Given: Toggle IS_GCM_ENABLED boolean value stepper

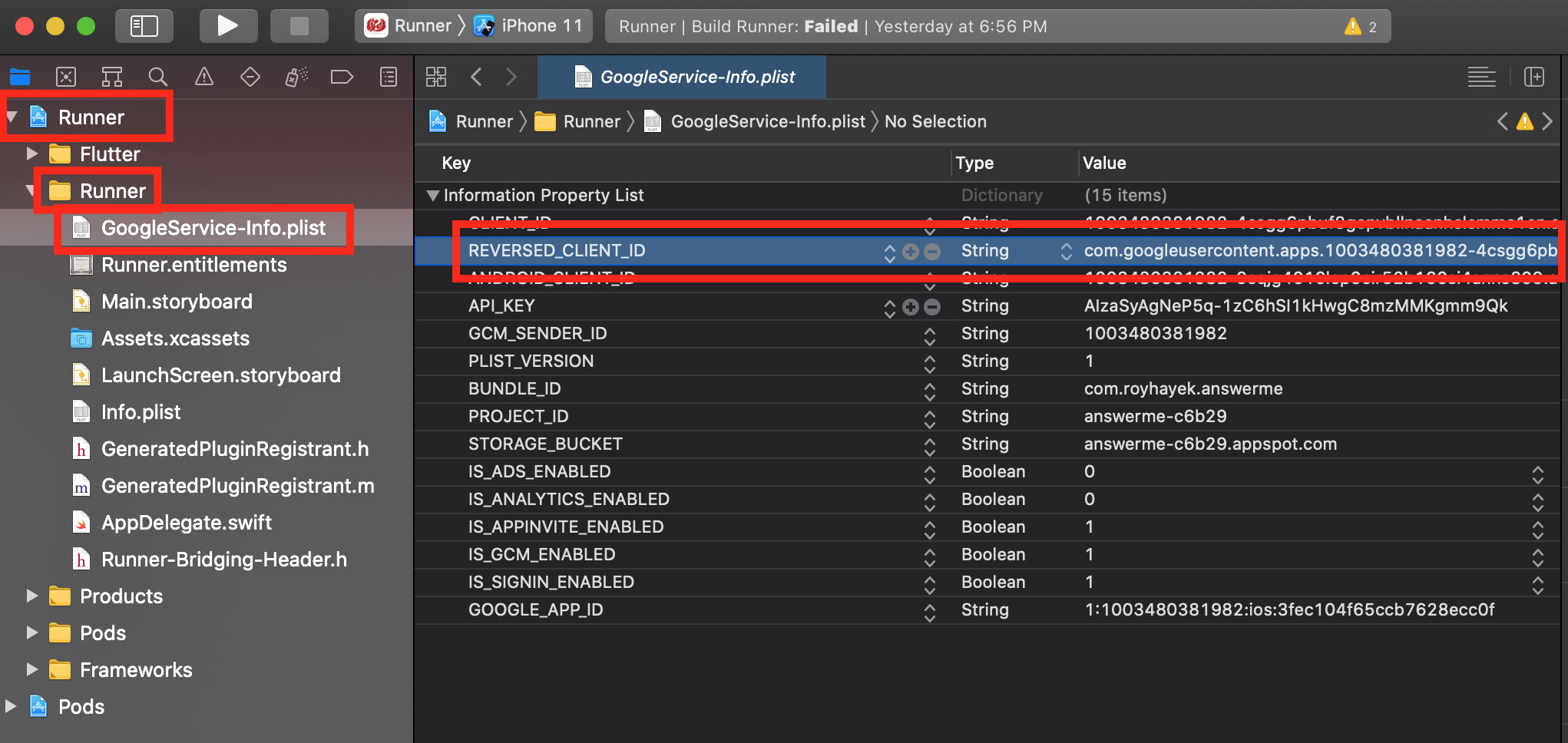Looking at the screenshot, I should pyautogui.click(x=1538, y=557).
